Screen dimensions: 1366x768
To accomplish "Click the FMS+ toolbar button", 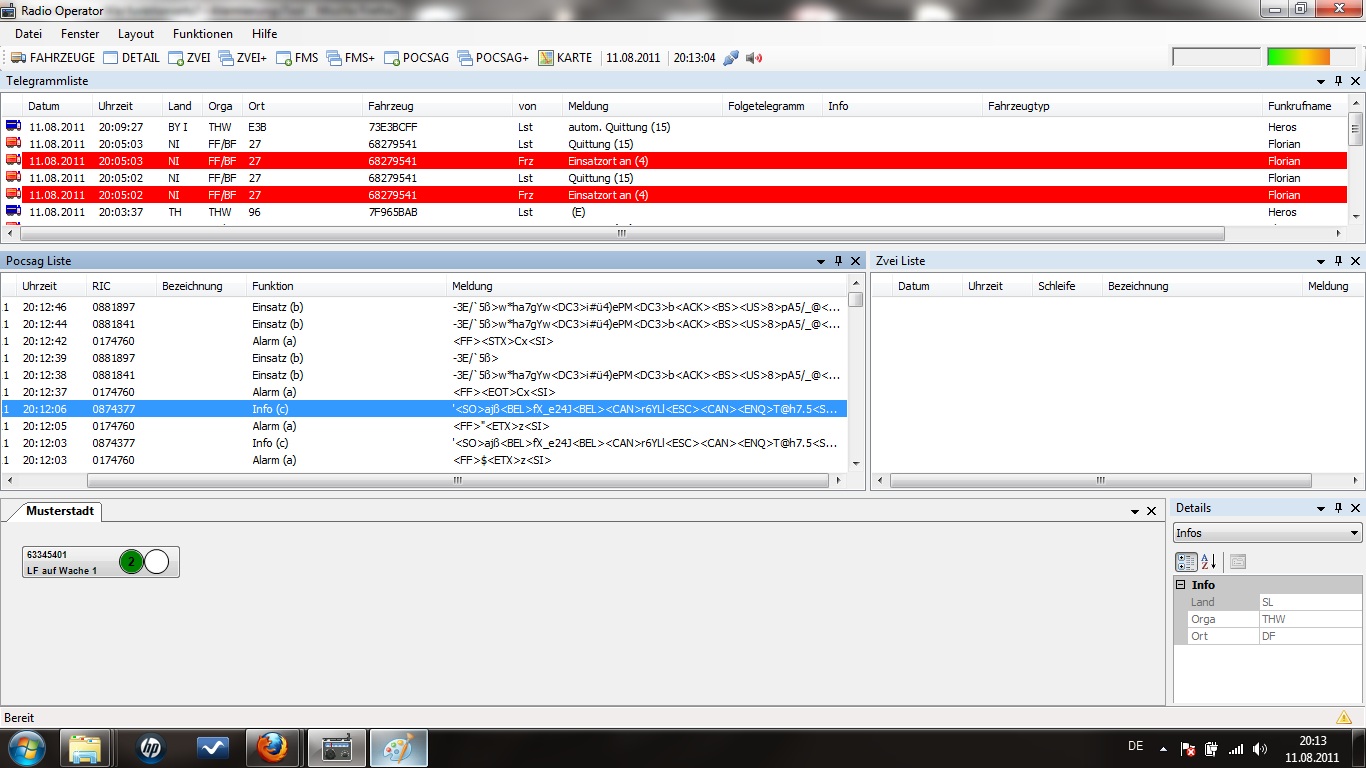I will (x=350, y=58).
